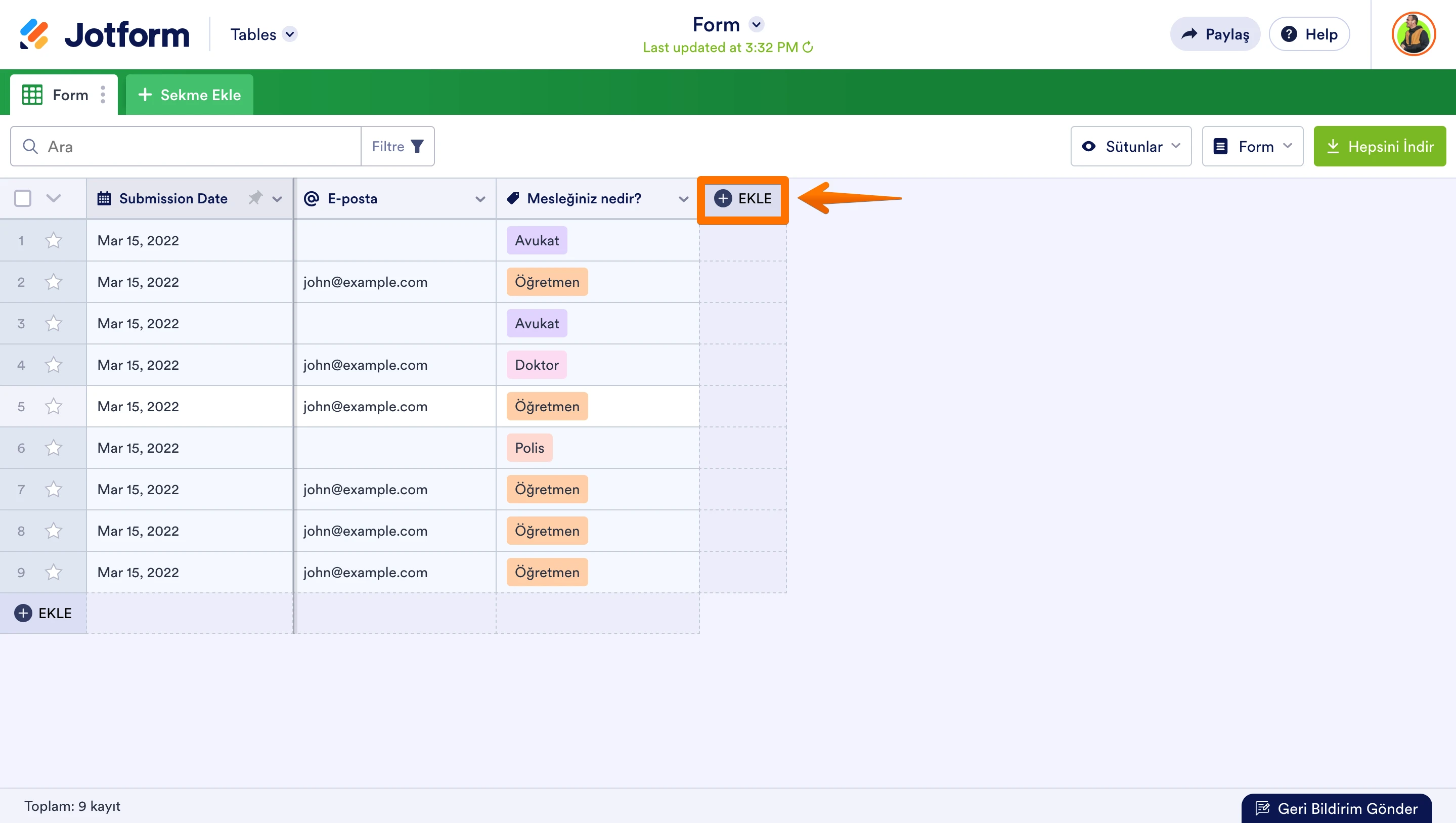Star the first row entry
This screenshot has height=823, width=1456.
click(x=54, y=241)
